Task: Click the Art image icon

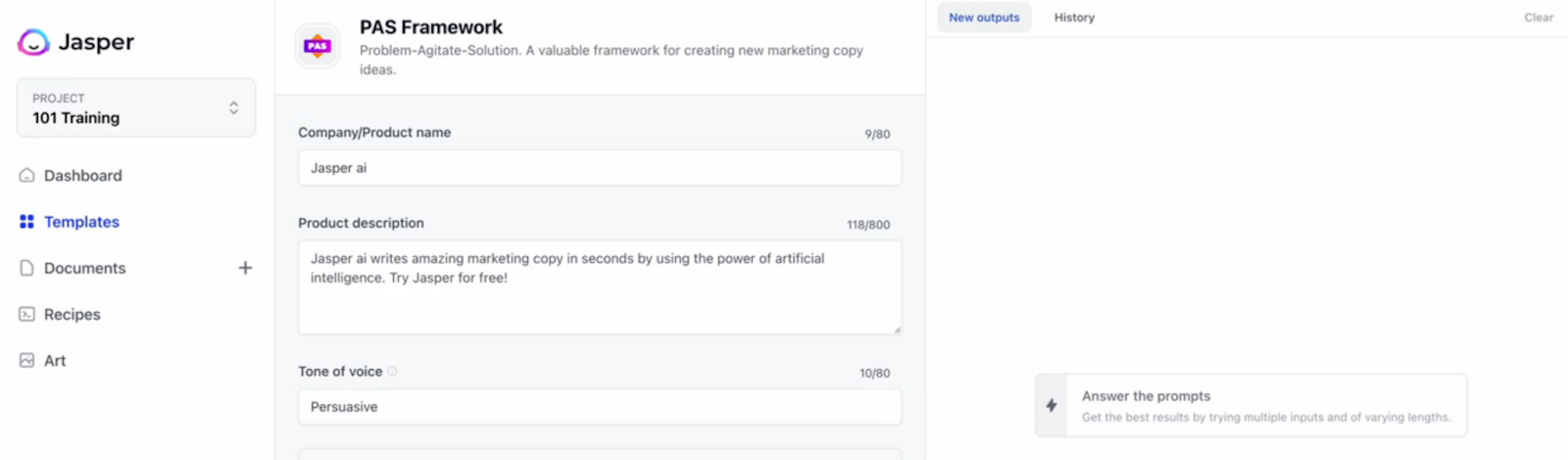Action: (x=26, y=360)
